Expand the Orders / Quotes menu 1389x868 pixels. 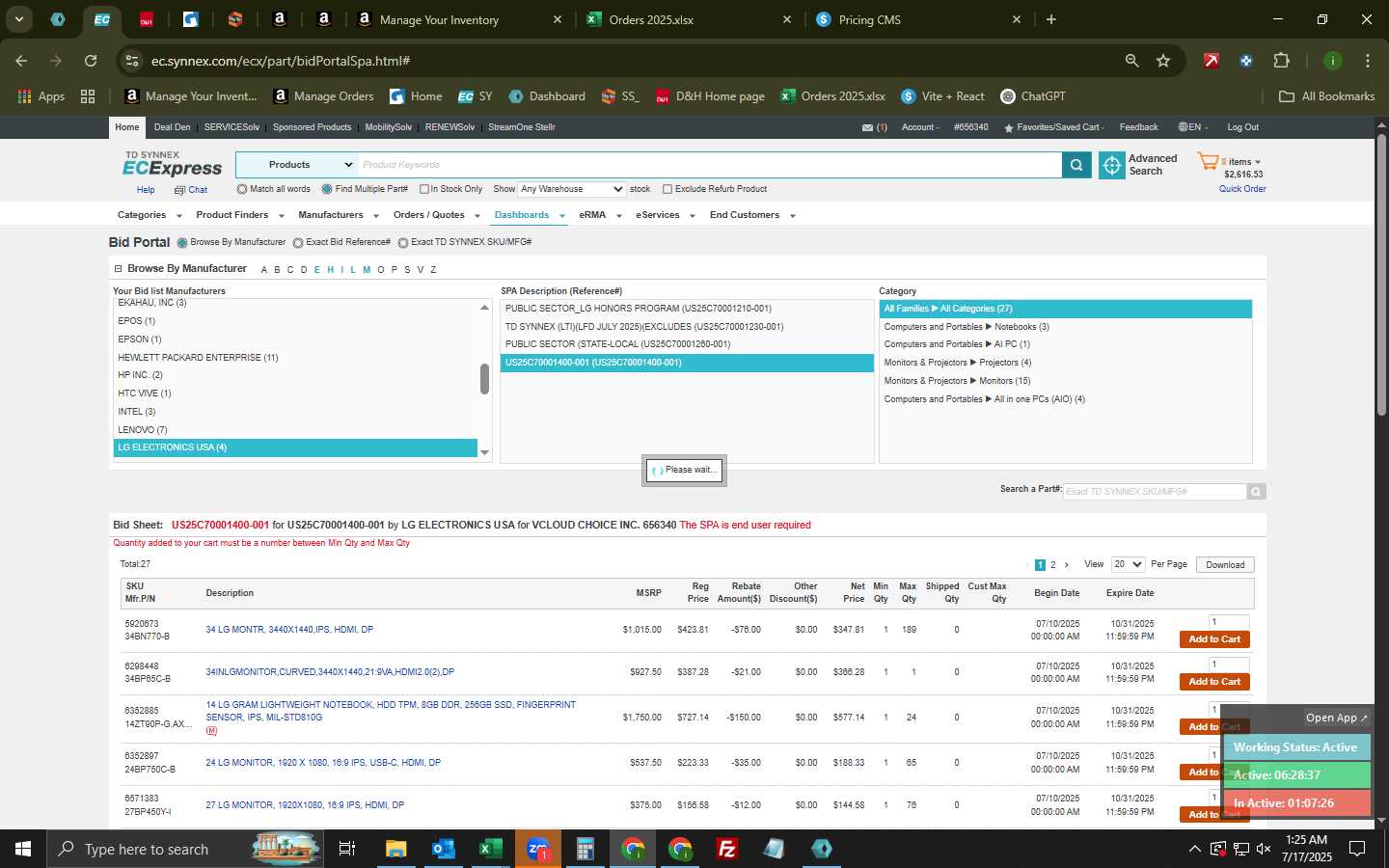click(x=436, y=215)
